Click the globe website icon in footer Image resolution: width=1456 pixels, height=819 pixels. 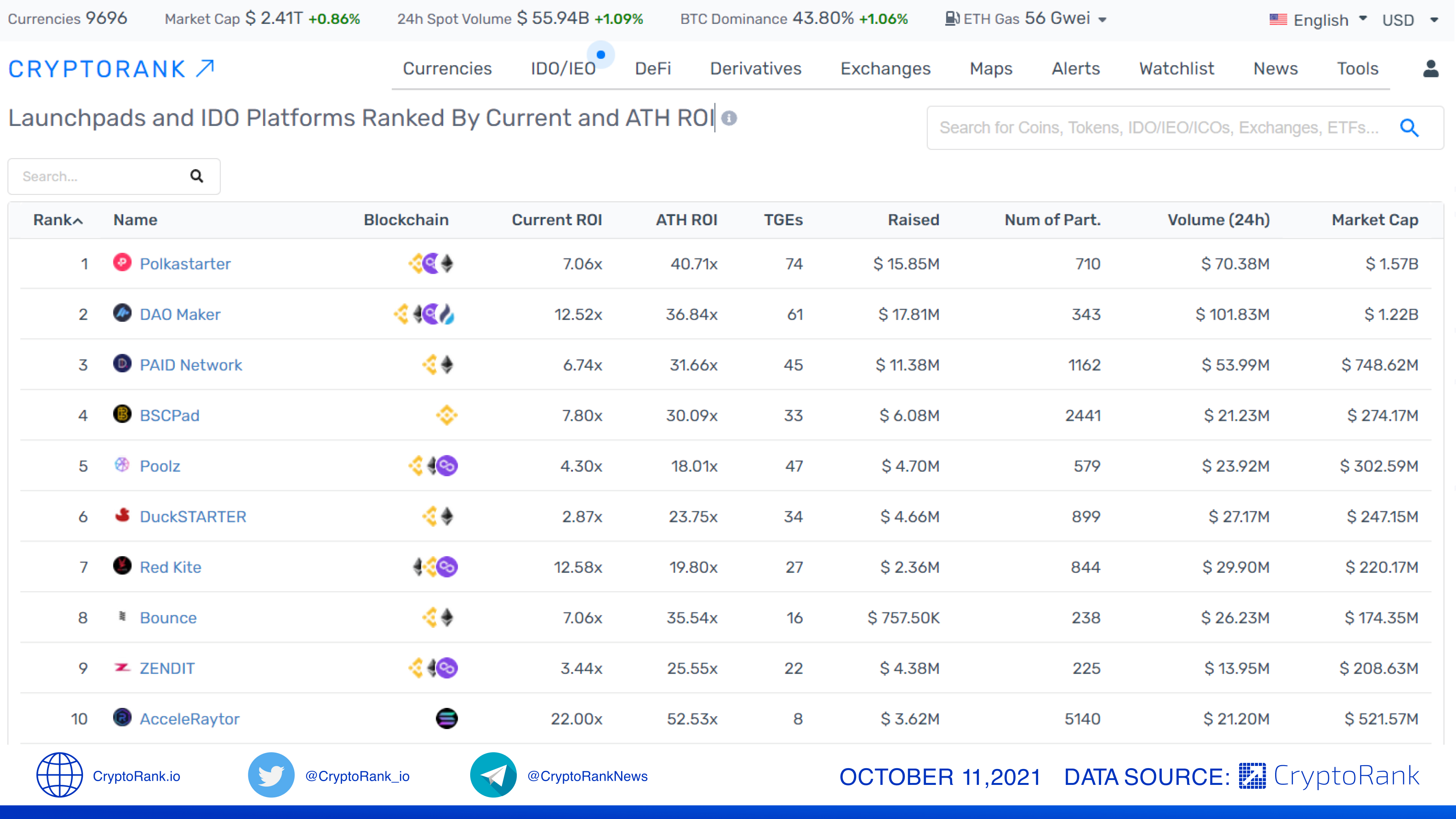click(x=60, y=775)
